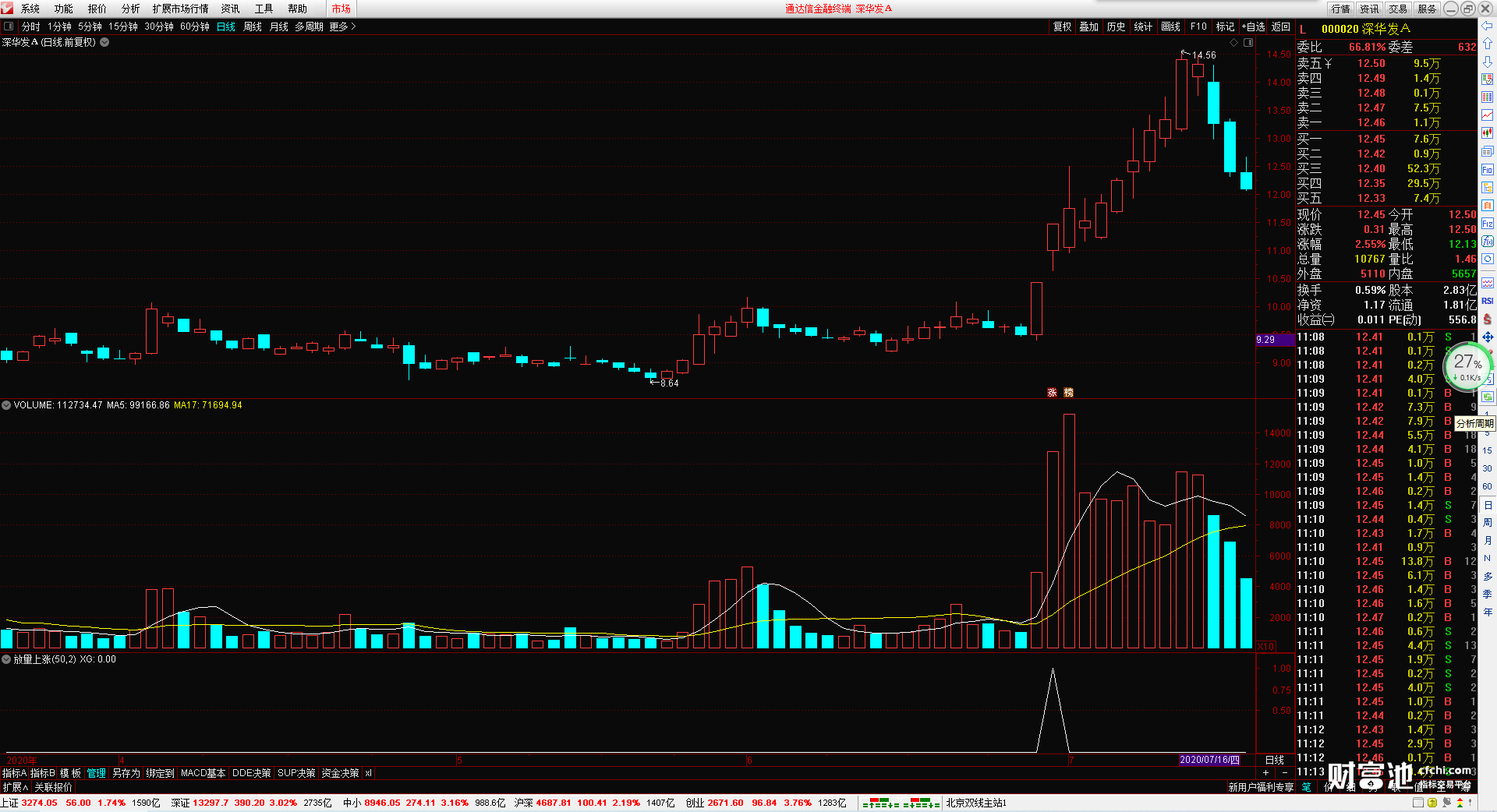Open dropdown beside 深华发A chart title
The height and width of the screenshot is (812, 1497).
[x=104, y=43]
